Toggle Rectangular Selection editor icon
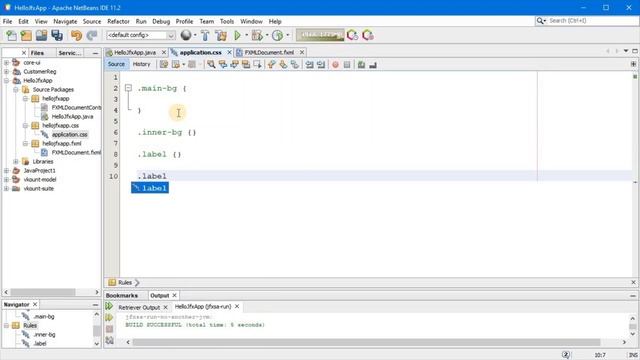 (x=257, y=64)
